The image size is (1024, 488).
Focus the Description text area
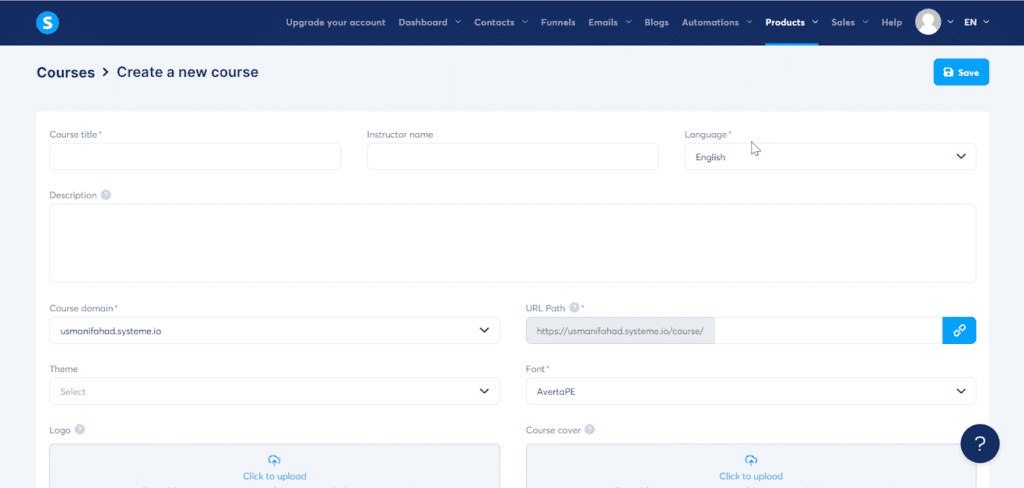pos(513,243)
